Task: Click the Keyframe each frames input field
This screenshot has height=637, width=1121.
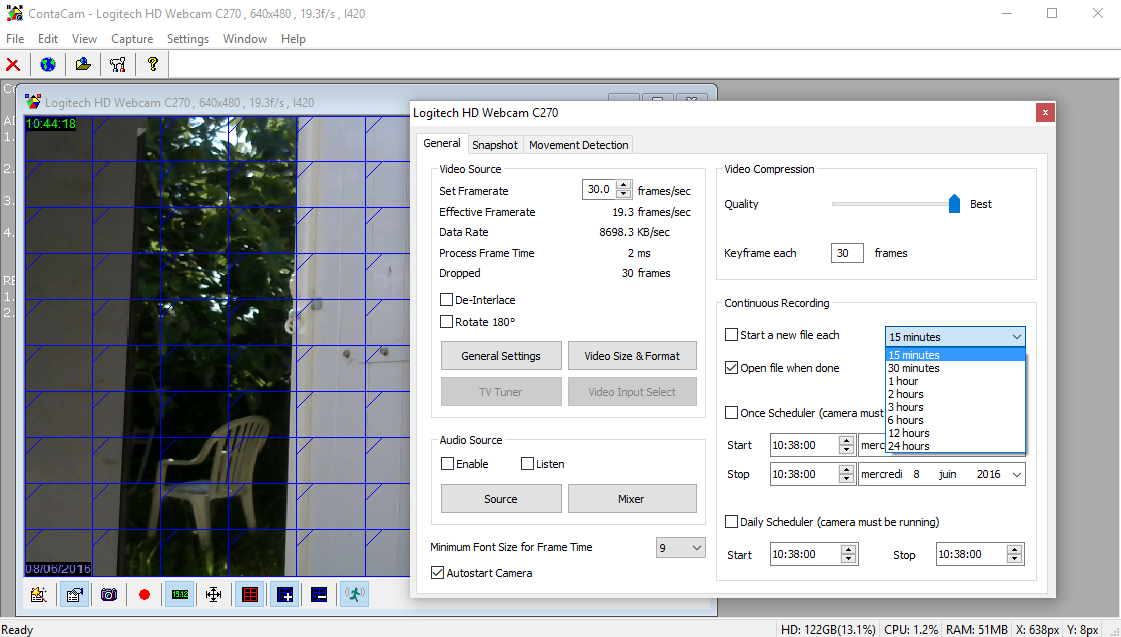Action: (847, 253)
